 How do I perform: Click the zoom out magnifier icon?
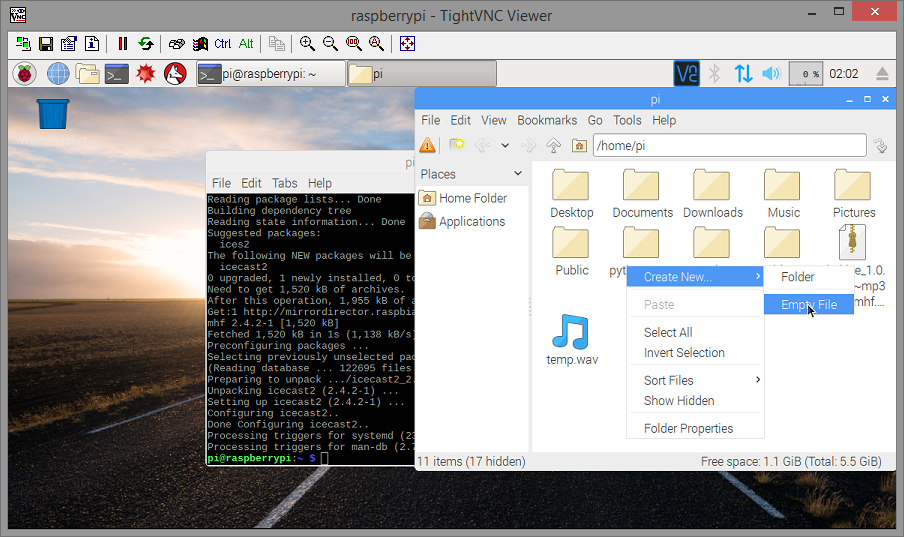click(330, 44)
